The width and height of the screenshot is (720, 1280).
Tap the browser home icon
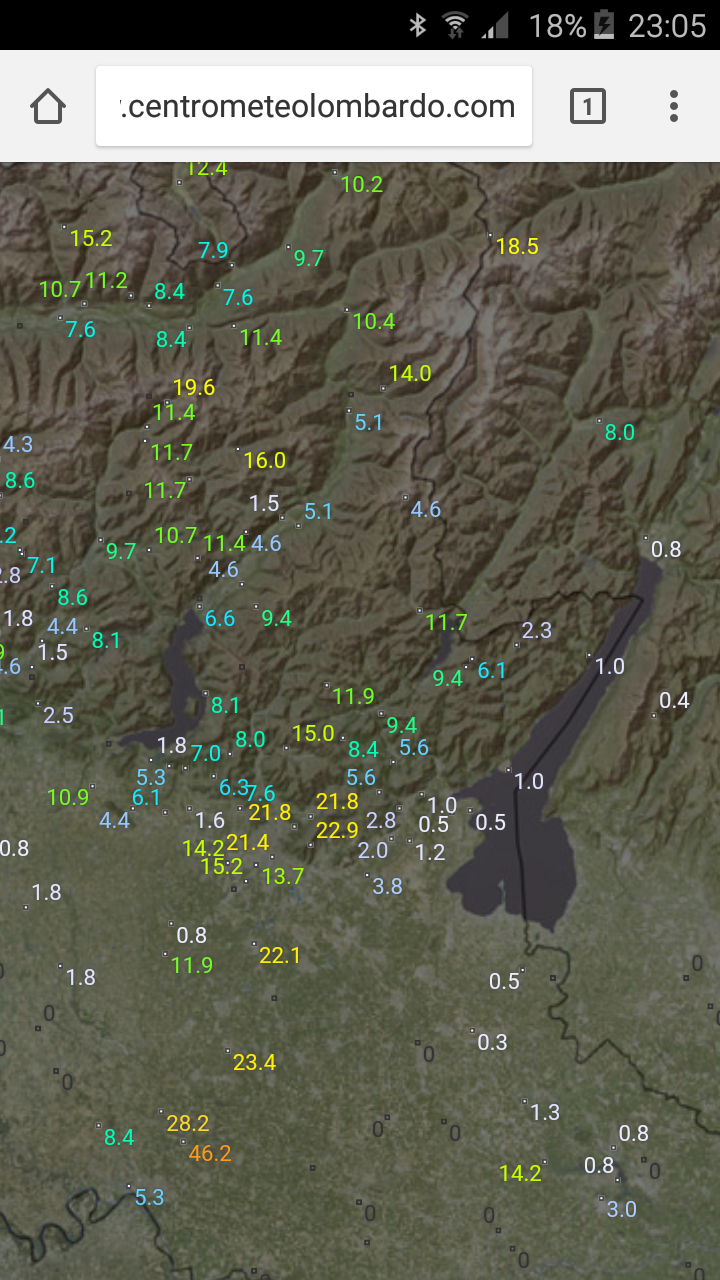point(48,106)
